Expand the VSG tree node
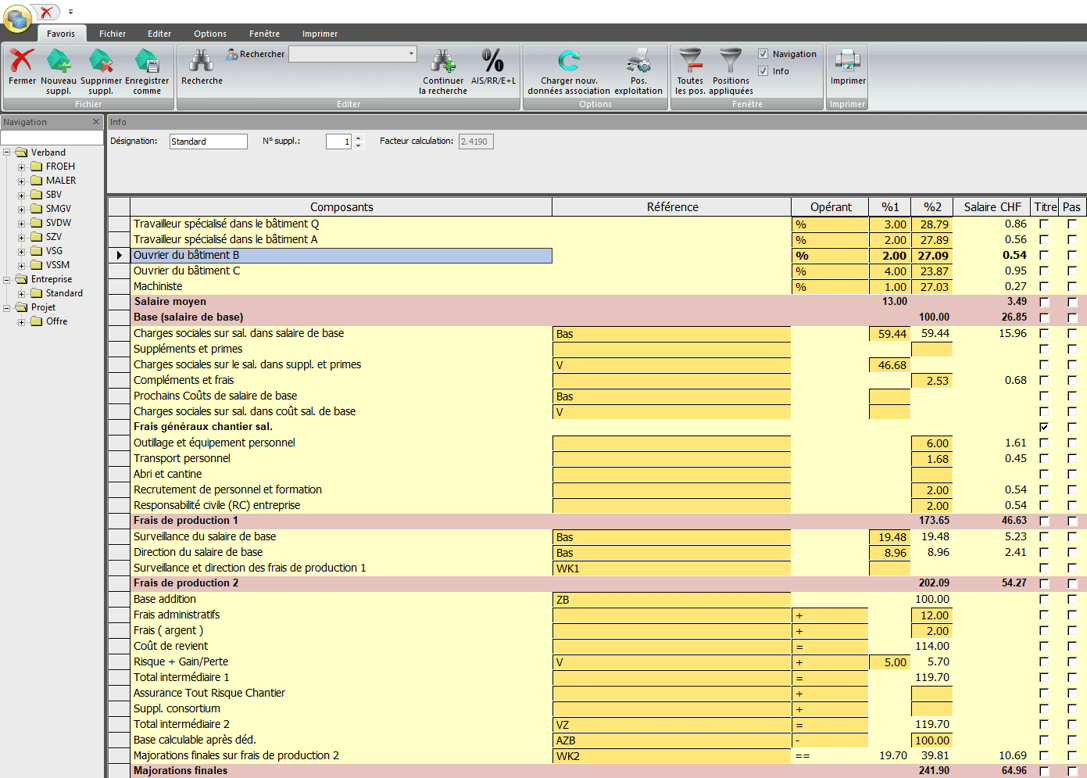 coord(21,251)
